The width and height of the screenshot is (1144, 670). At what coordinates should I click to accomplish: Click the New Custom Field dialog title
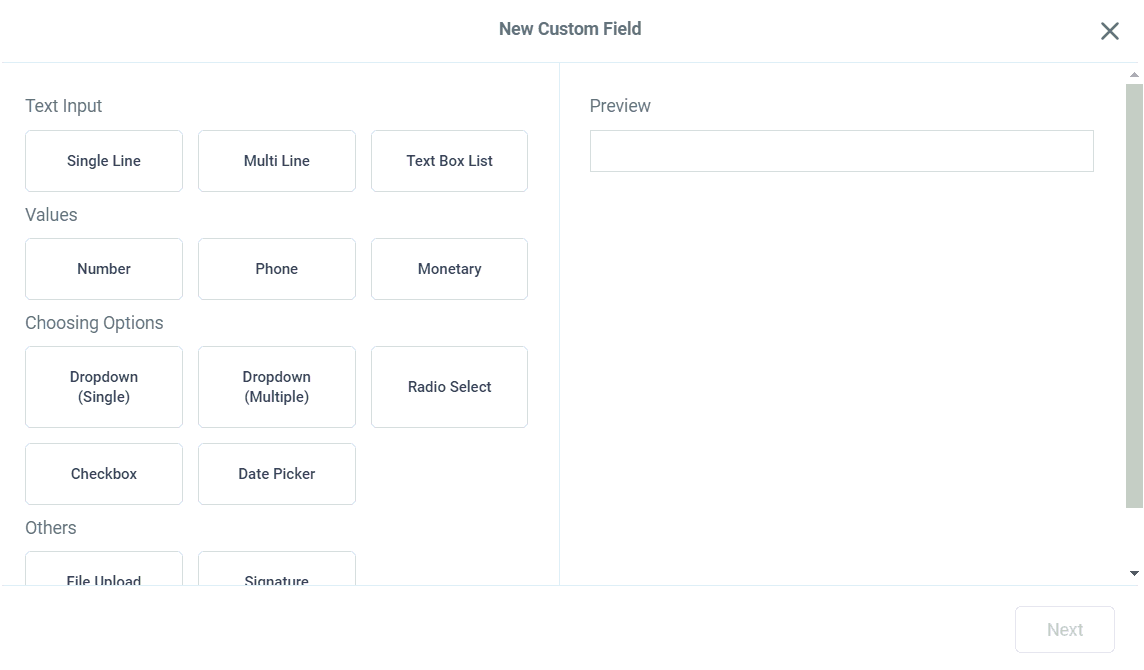570,28
